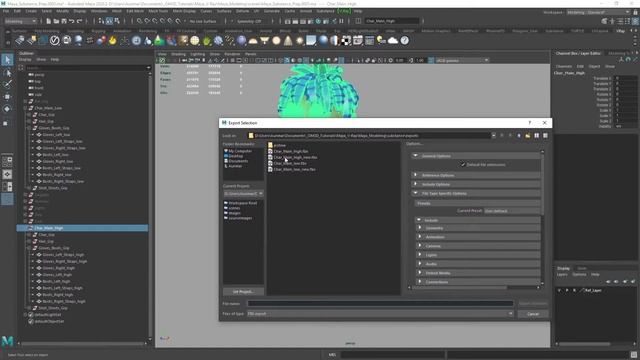The width and height of the screenshot is (640, 360).
Task: Click the Save Scene icon in status line
Action: click(64, 21)
